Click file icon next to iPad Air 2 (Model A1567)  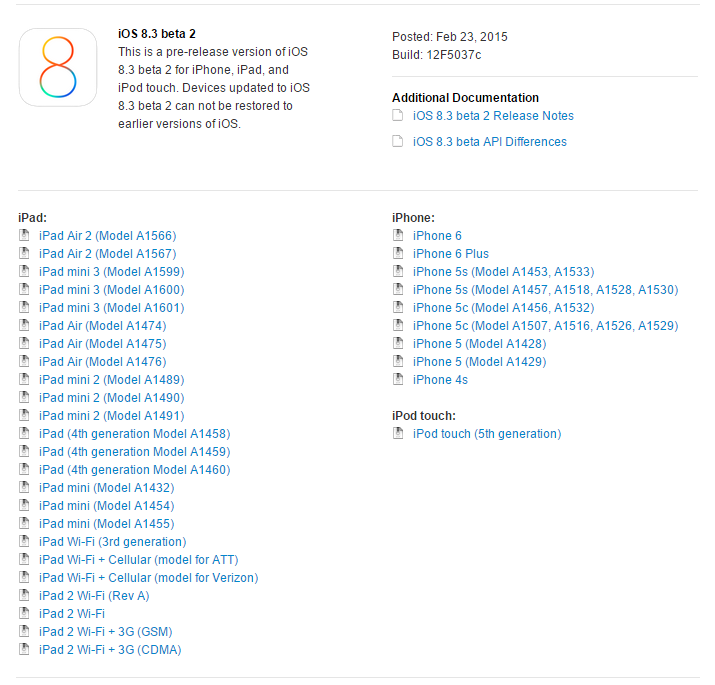pyautogui.click(x=24, y=253)
